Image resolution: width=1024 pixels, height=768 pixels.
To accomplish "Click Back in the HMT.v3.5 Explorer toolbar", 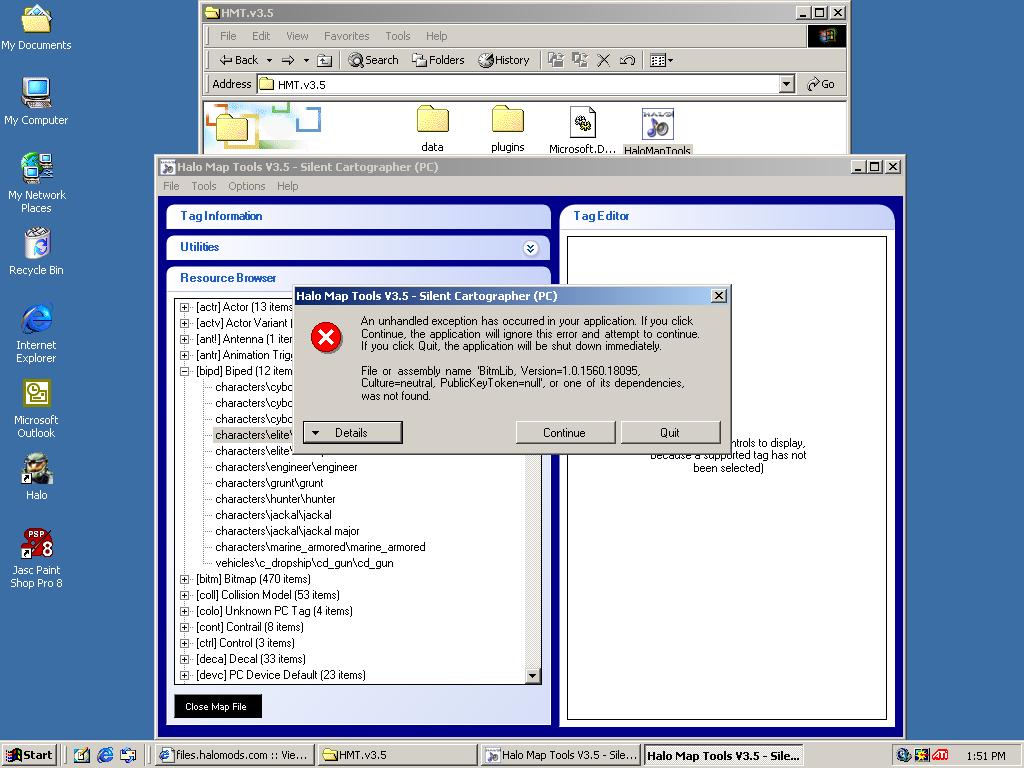I will pyautogui.click(x=239, y=60).
